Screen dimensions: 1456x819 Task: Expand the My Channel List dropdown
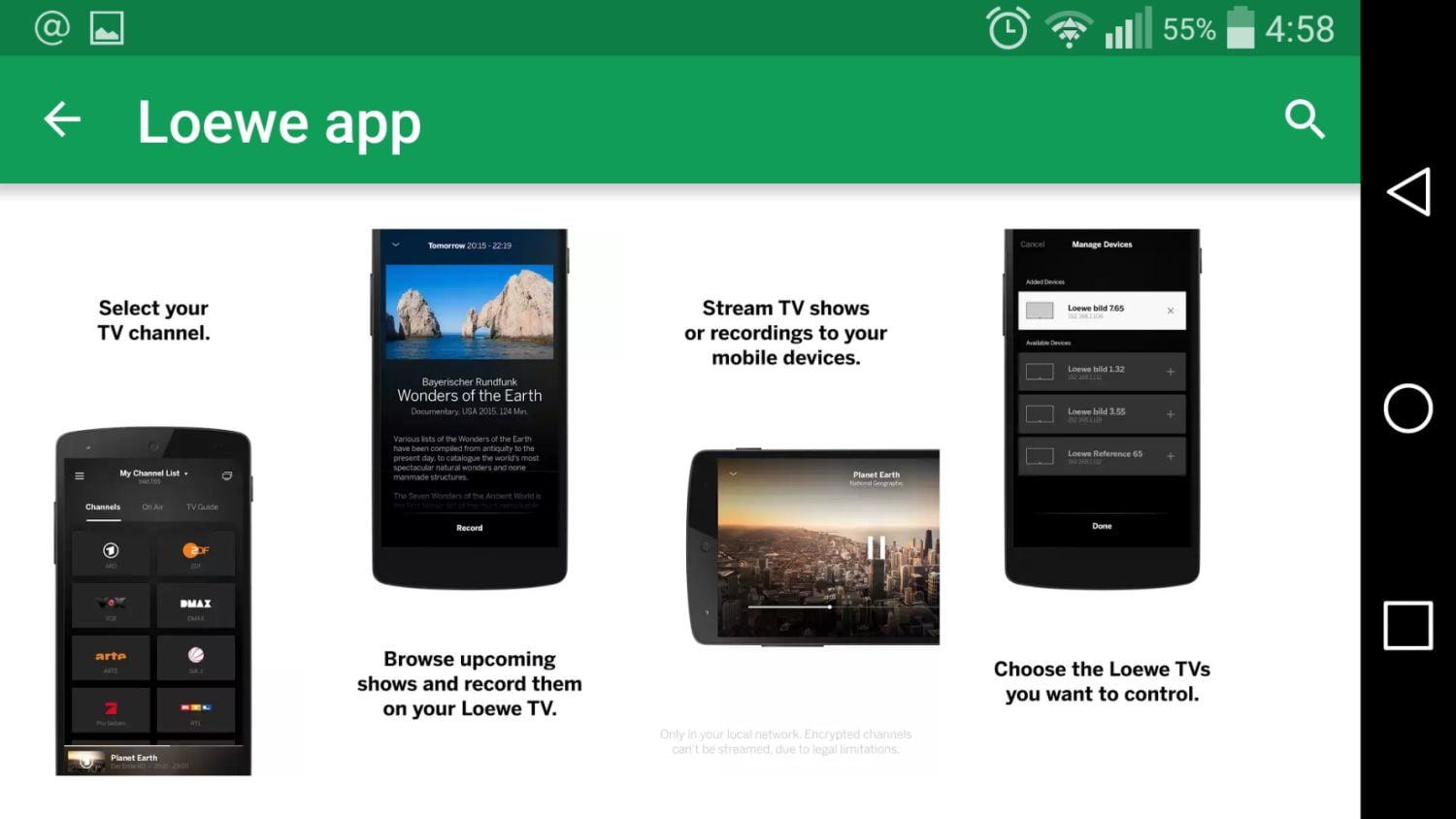(153, 474)
